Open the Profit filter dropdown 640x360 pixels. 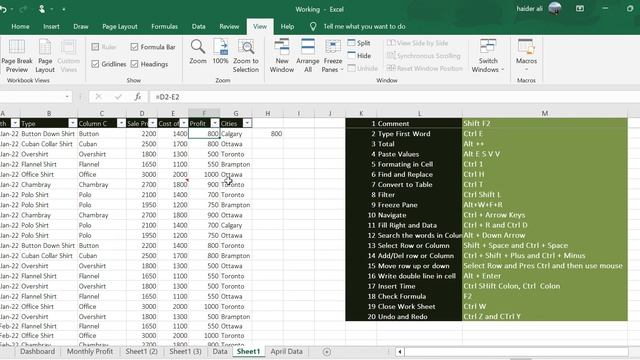point(215,123)
